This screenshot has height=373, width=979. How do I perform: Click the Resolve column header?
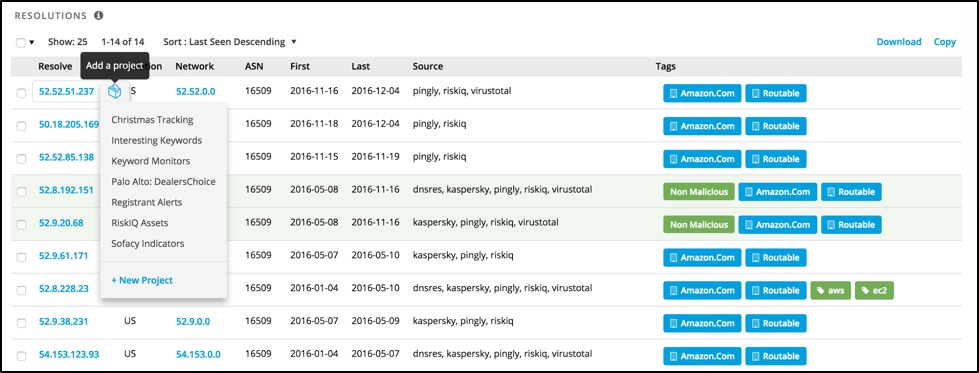click(x=55, y=66)
